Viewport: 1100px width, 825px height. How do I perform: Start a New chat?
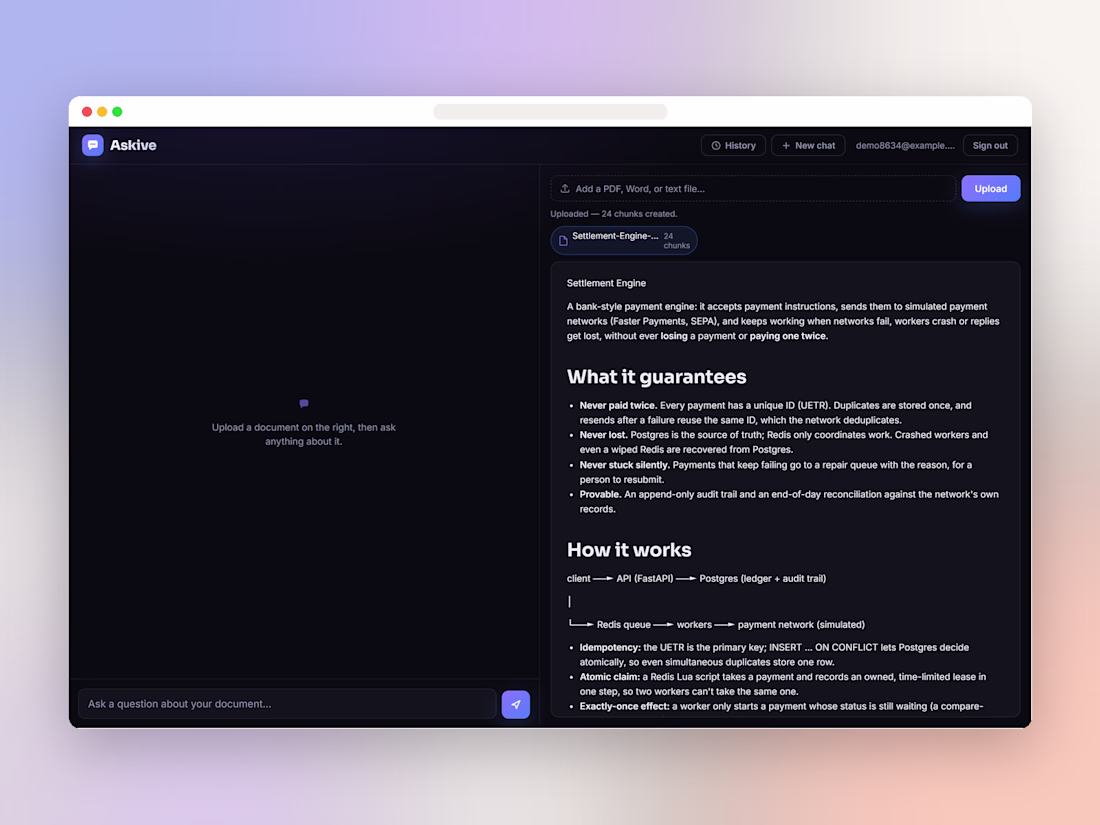click(x=808, y=146)
